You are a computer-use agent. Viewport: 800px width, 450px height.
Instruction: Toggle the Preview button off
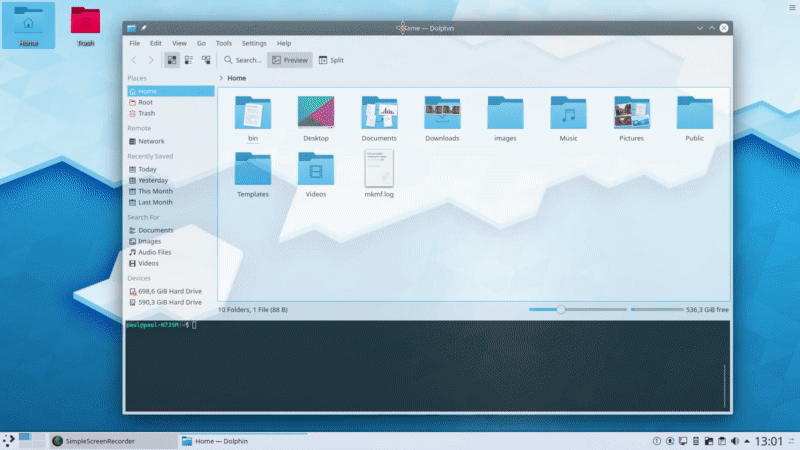290,60
